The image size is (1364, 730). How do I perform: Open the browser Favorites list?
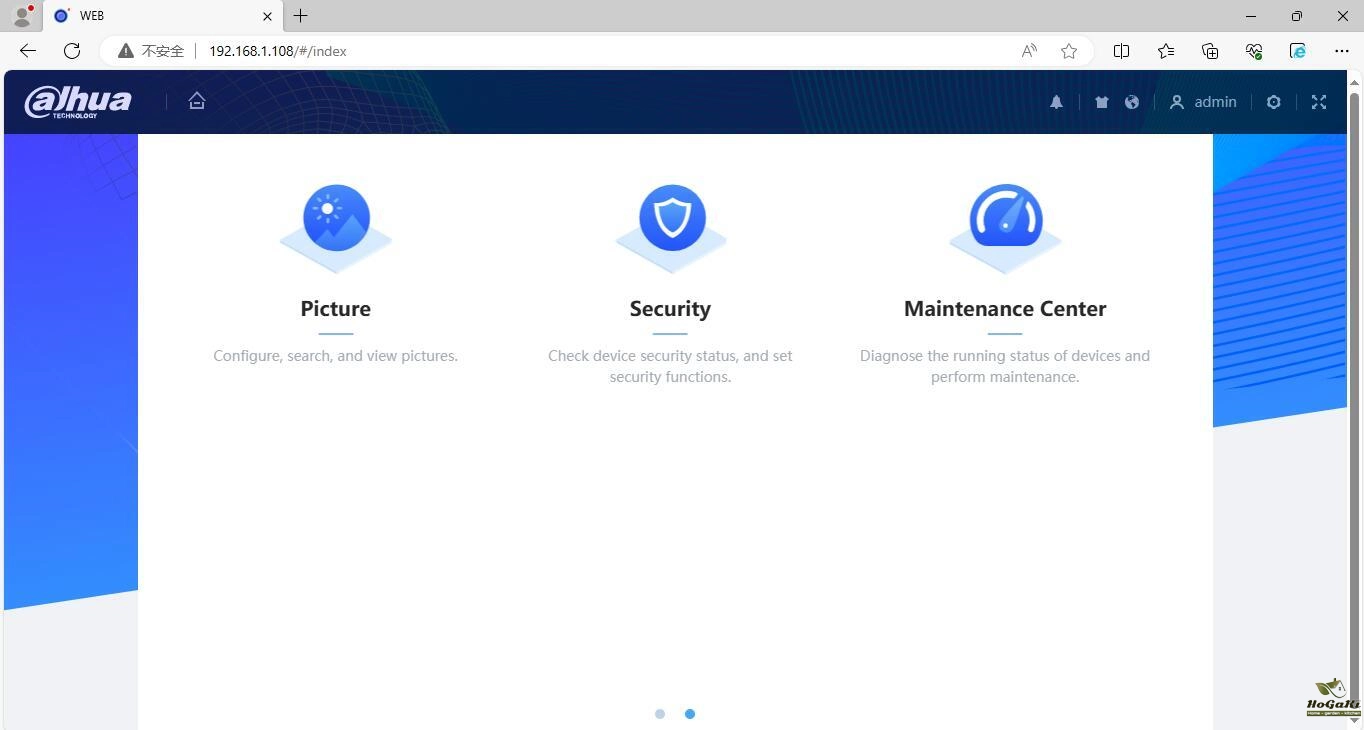[1165, 51]
